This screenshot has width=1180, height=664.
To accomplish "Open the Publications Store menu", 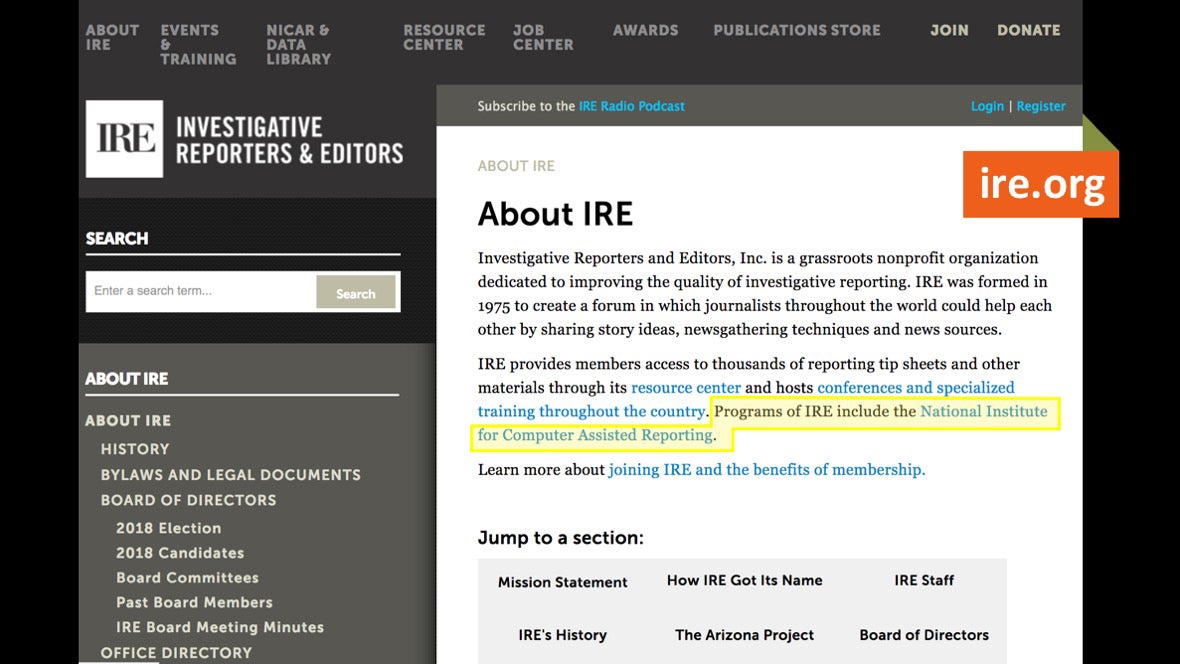I will pos(796,30).
